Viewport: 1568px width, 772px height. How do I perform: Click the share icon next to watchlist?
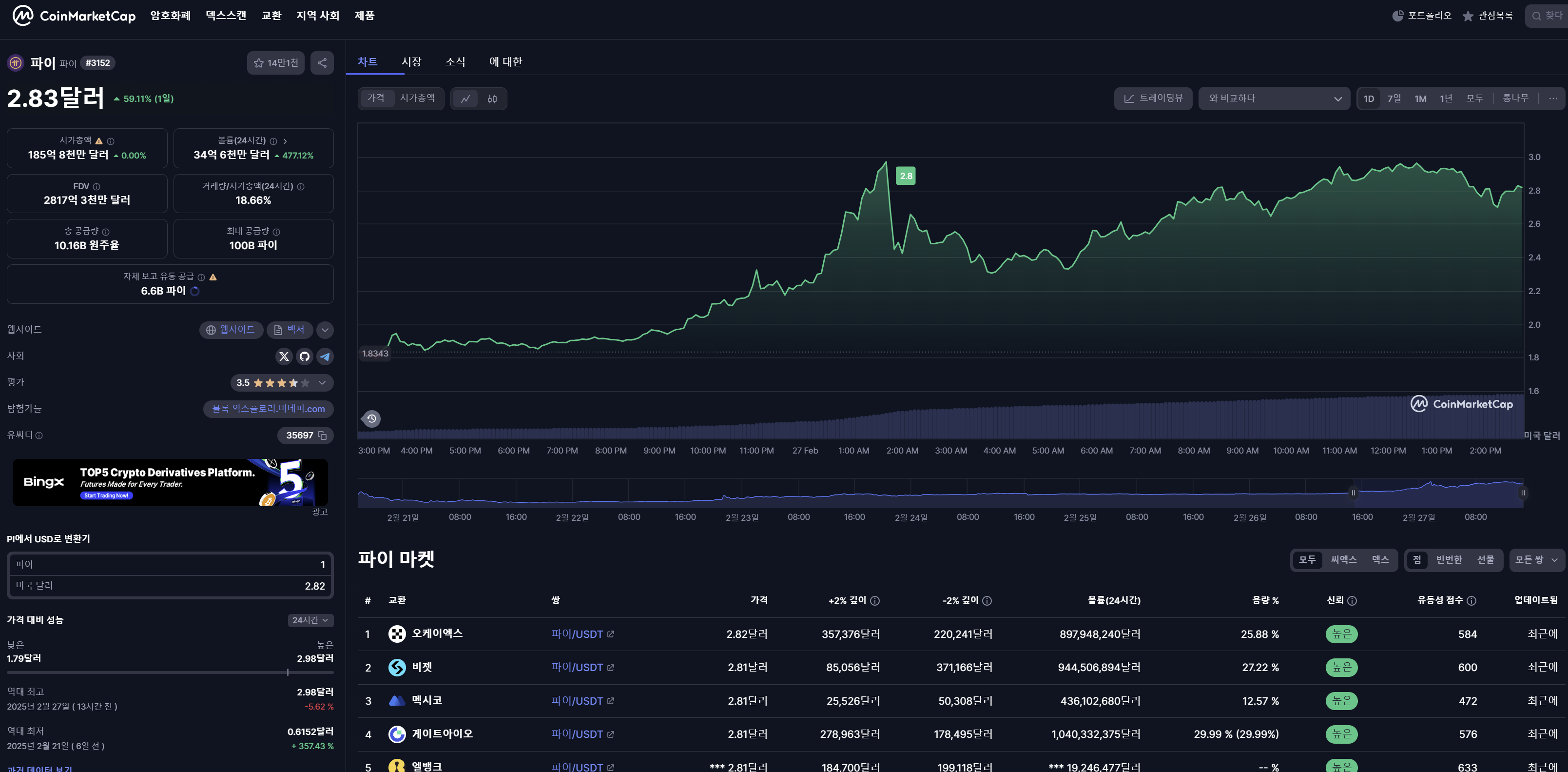[322, 63]
